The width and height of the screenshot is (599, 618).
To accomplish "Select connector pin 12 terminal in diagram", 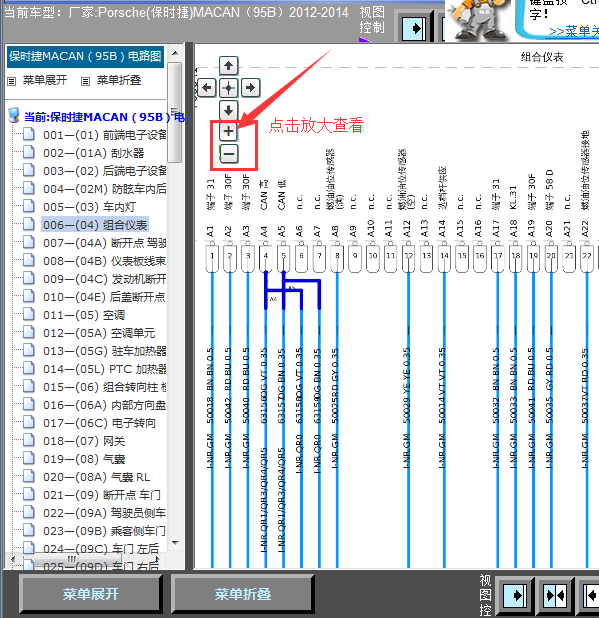I will coord(408,258).
